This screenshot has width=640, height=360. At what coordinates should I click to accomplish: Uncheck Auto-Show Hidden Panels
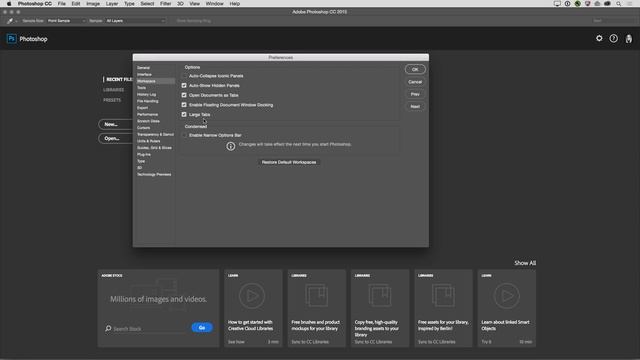(x=184, y=85)
